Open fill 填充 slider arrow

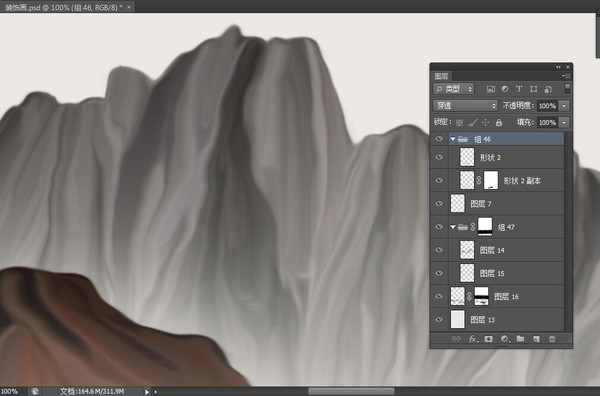coord(564,122)
